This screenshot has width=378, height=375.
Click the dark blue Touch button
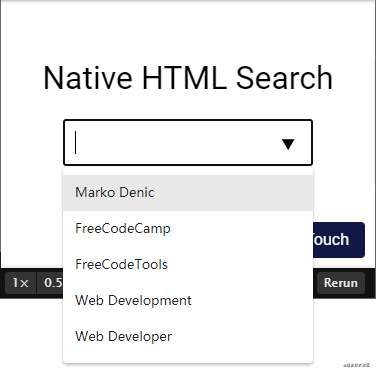339,240
